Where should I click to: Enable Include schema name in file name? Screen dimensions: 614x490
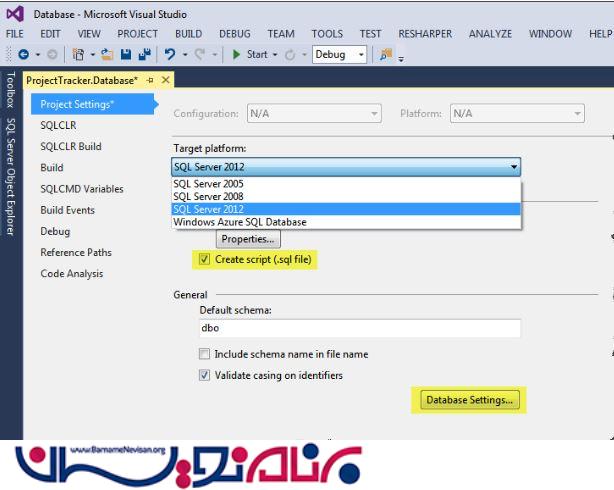pos(205,354)
